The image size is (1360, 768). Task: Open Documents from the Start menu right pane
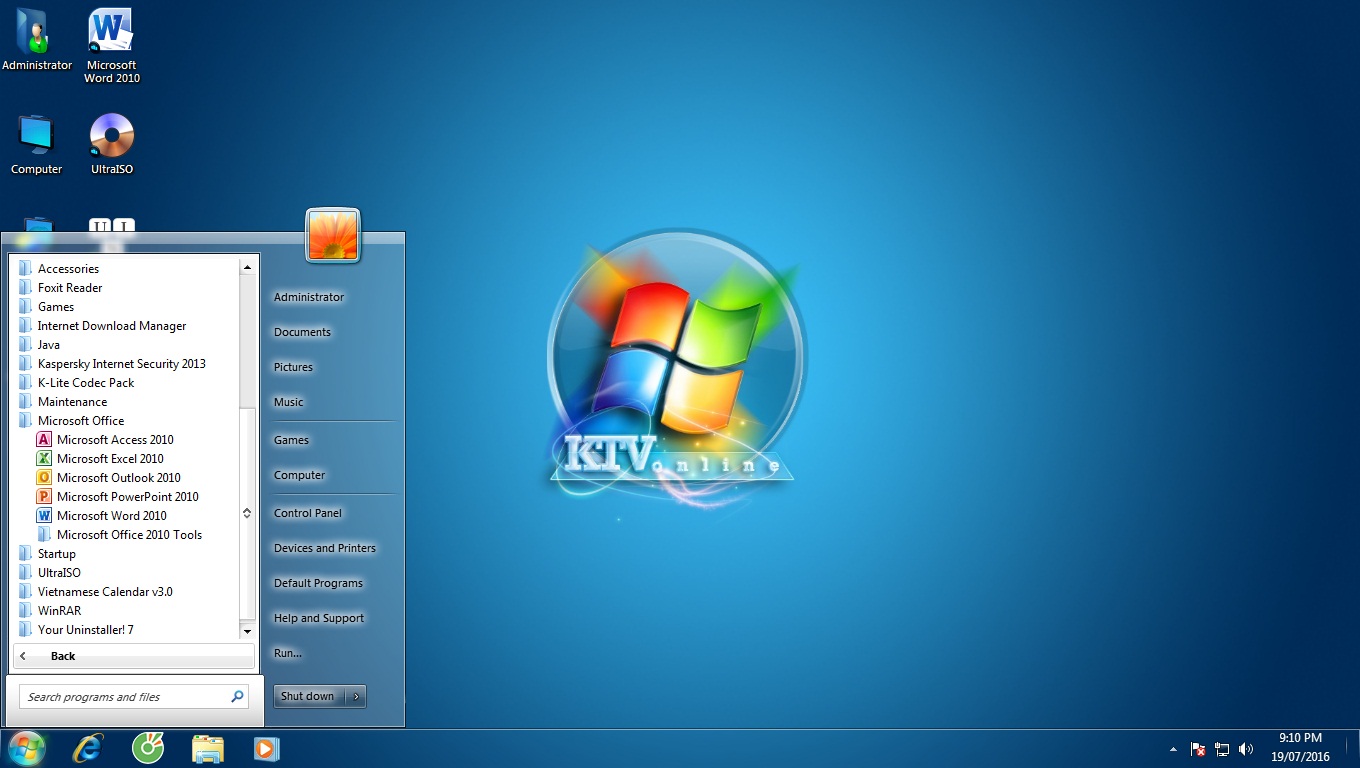tap(302, 332)
